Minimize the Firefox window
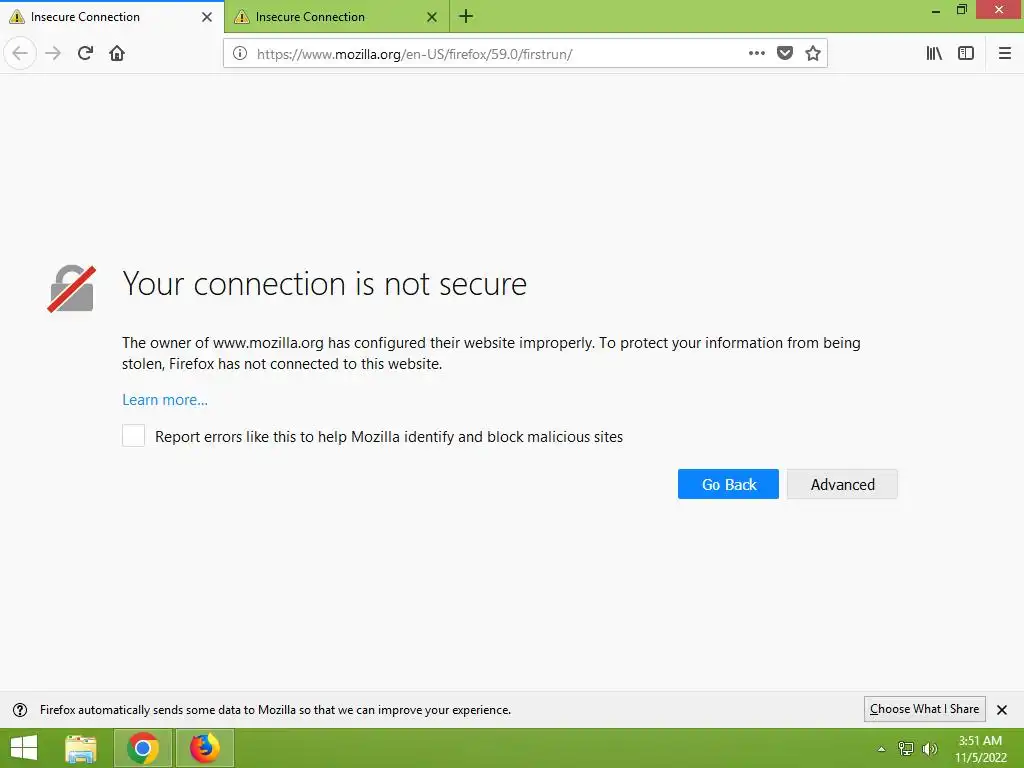 click(x=936, y=10)
